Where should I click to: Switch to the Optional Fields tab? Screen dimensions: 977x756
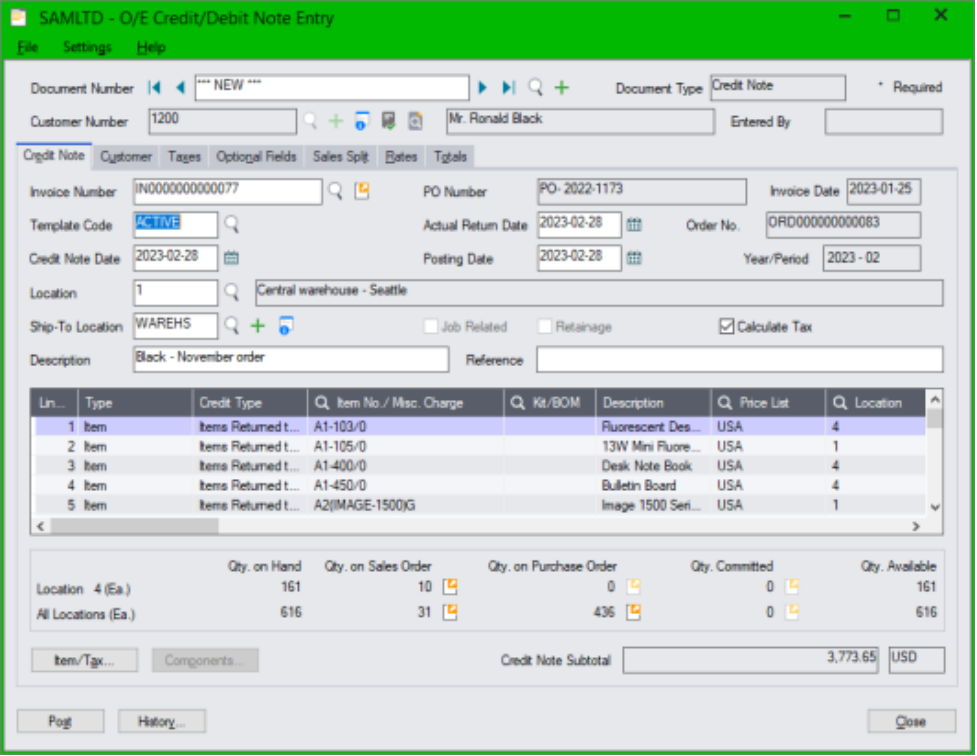coord(256,156)
